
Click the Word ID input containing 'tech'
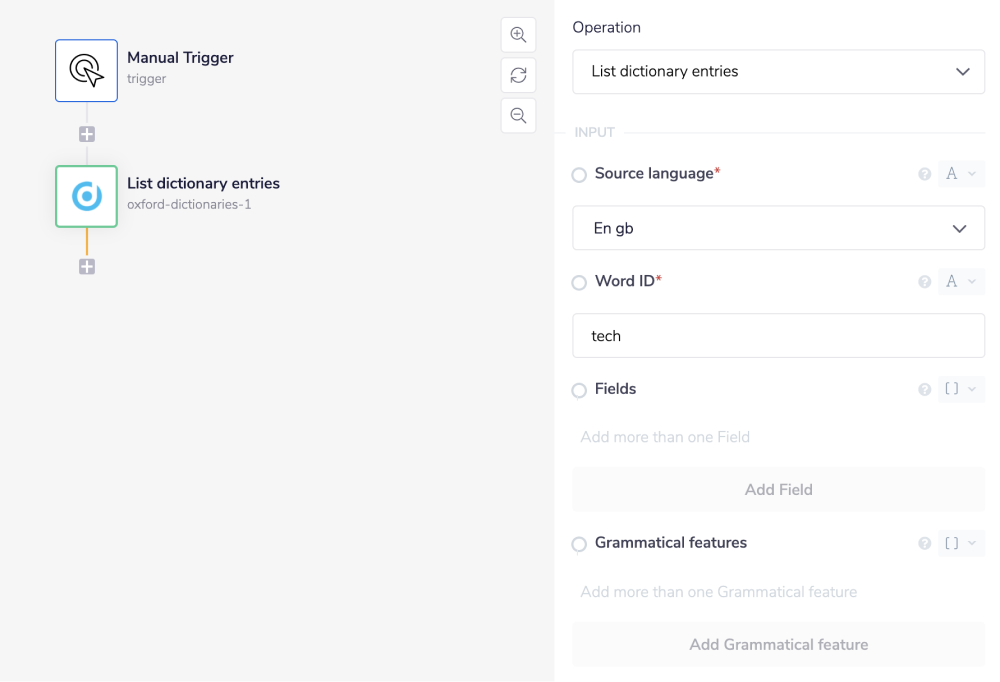[778, 336]
